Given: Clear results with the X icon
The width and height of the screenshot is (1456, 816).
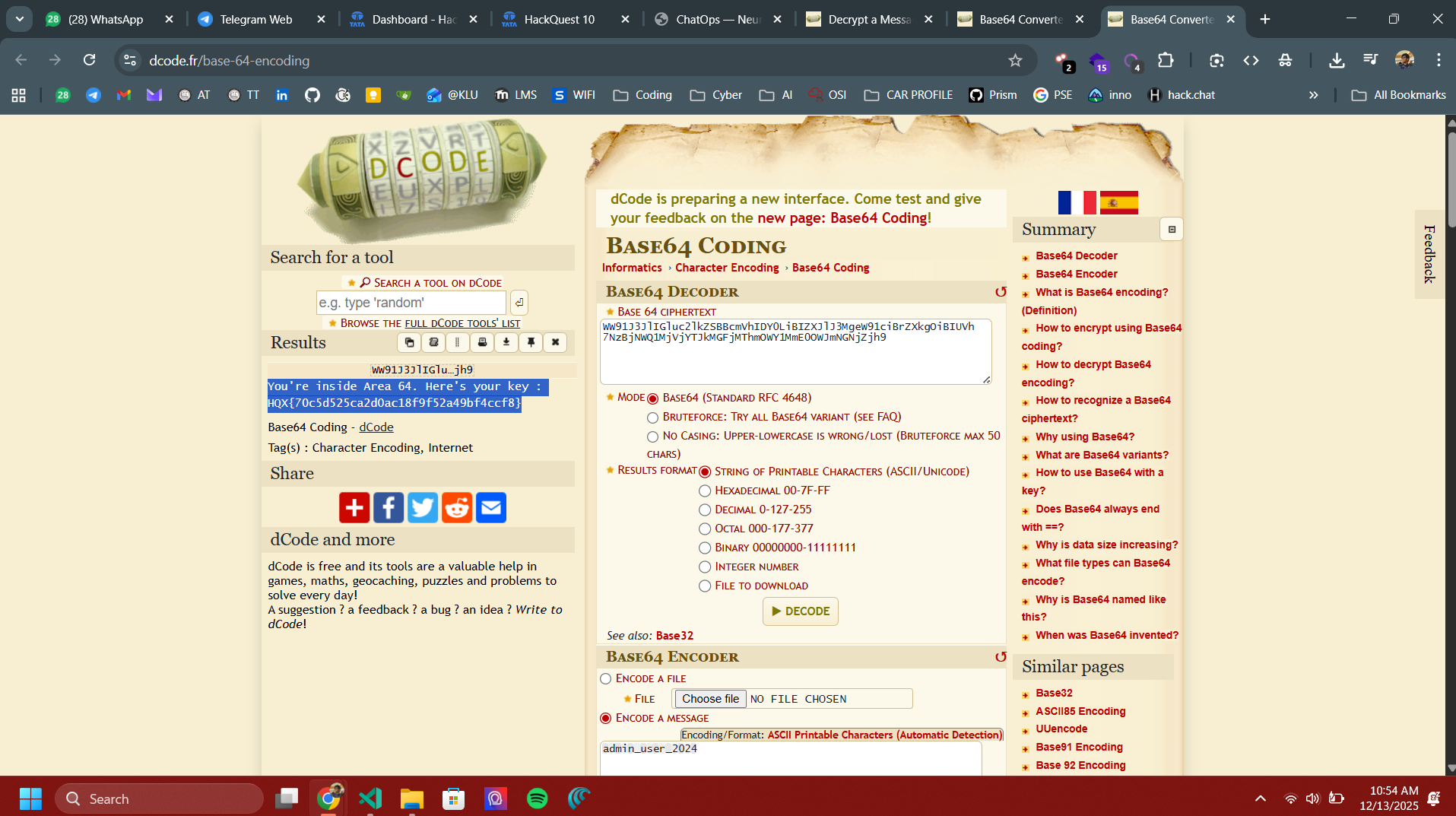Looking at the screenshot, I should [555, 342].
